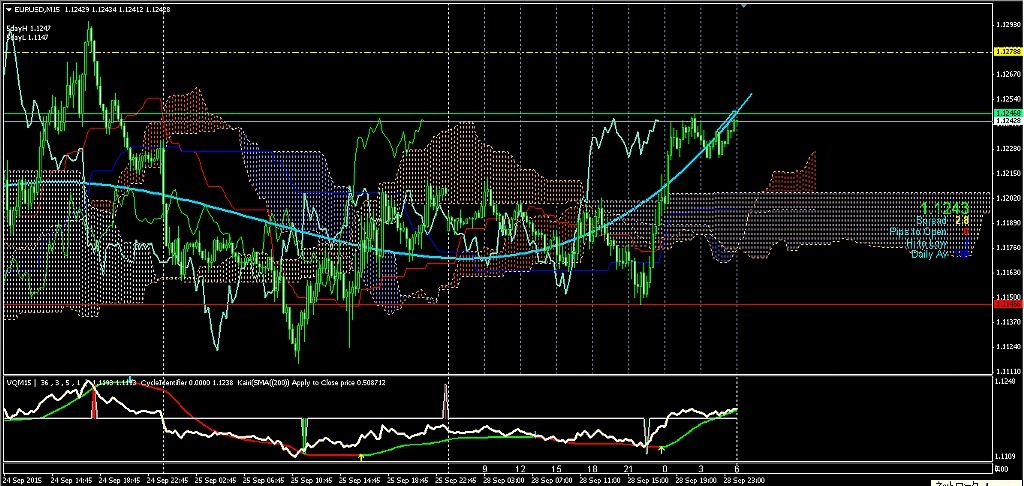Viewport: 1024px width, 486px height.
Task: Click the hour marker 21 above the time axis
Action: [x=628, y=469]
